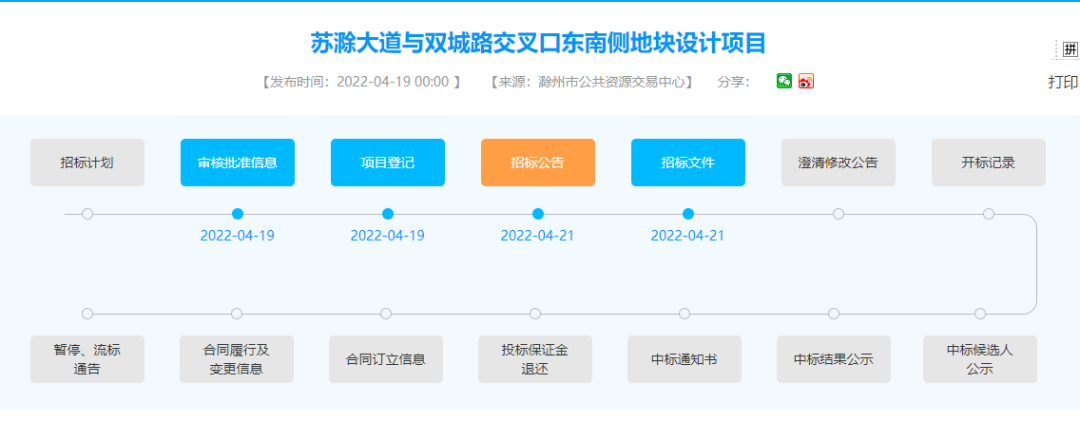Select the orange 招标公告 stage

(x=538, y=162)
